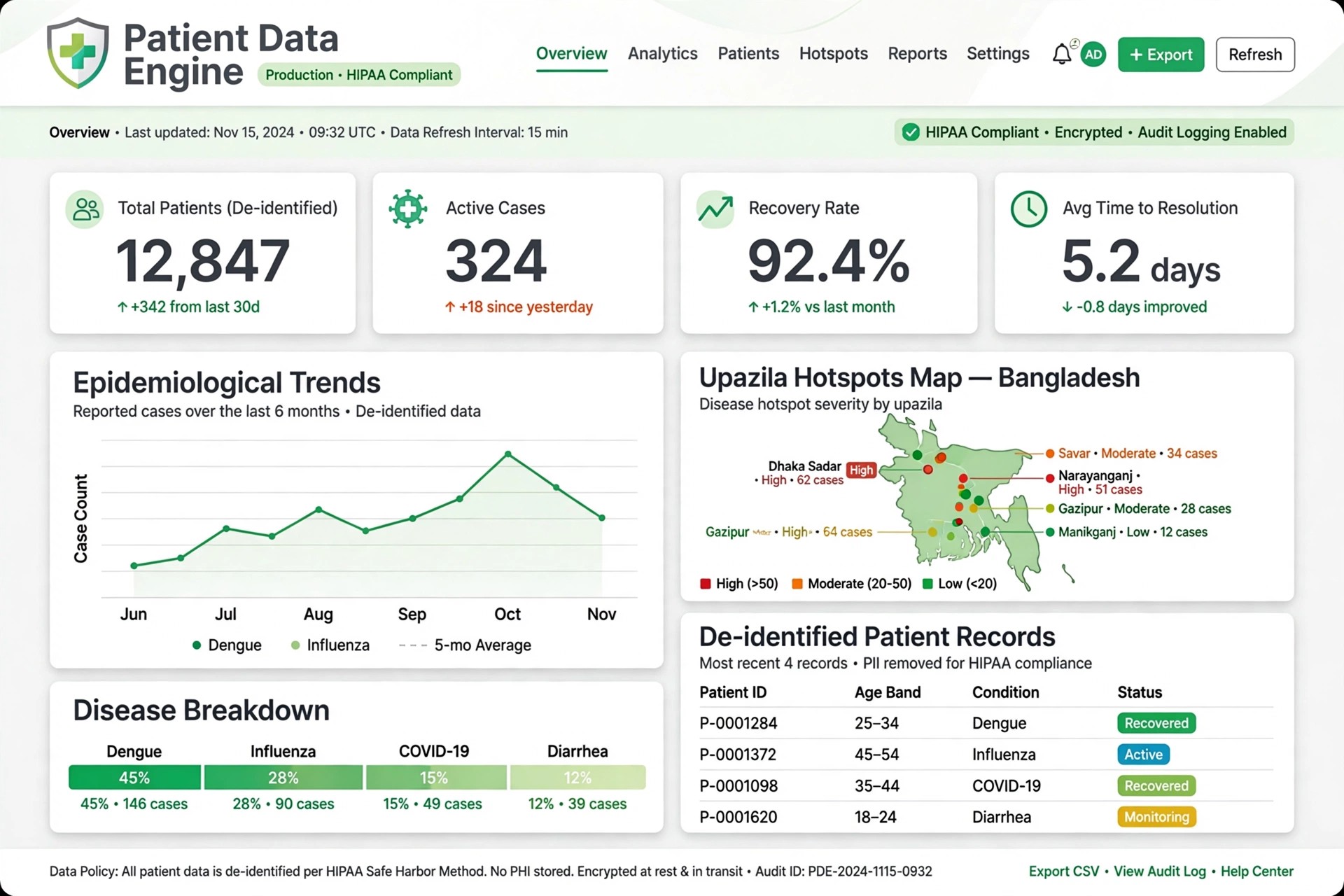
Task: Click the Production HIPAA Compliant badge
Action: (x=359, y=75)
